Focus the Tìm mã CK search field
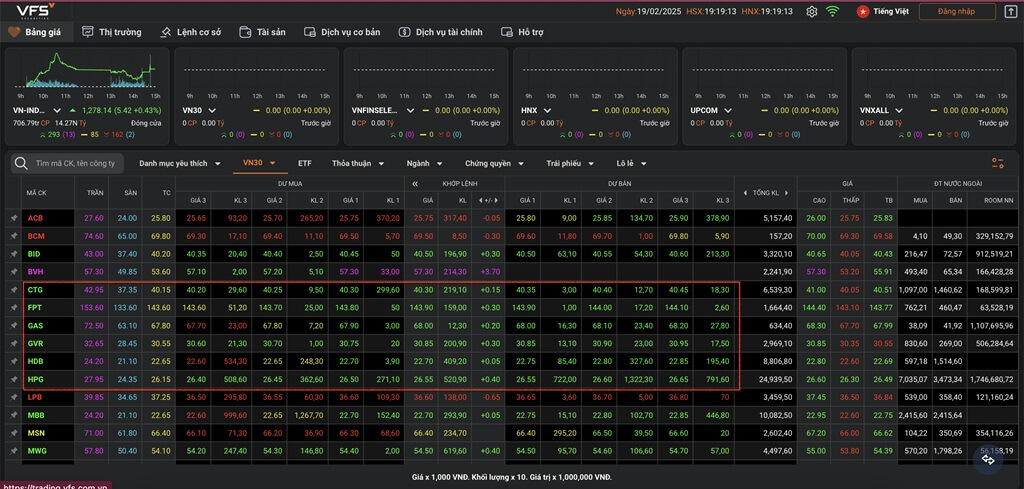 75,163
